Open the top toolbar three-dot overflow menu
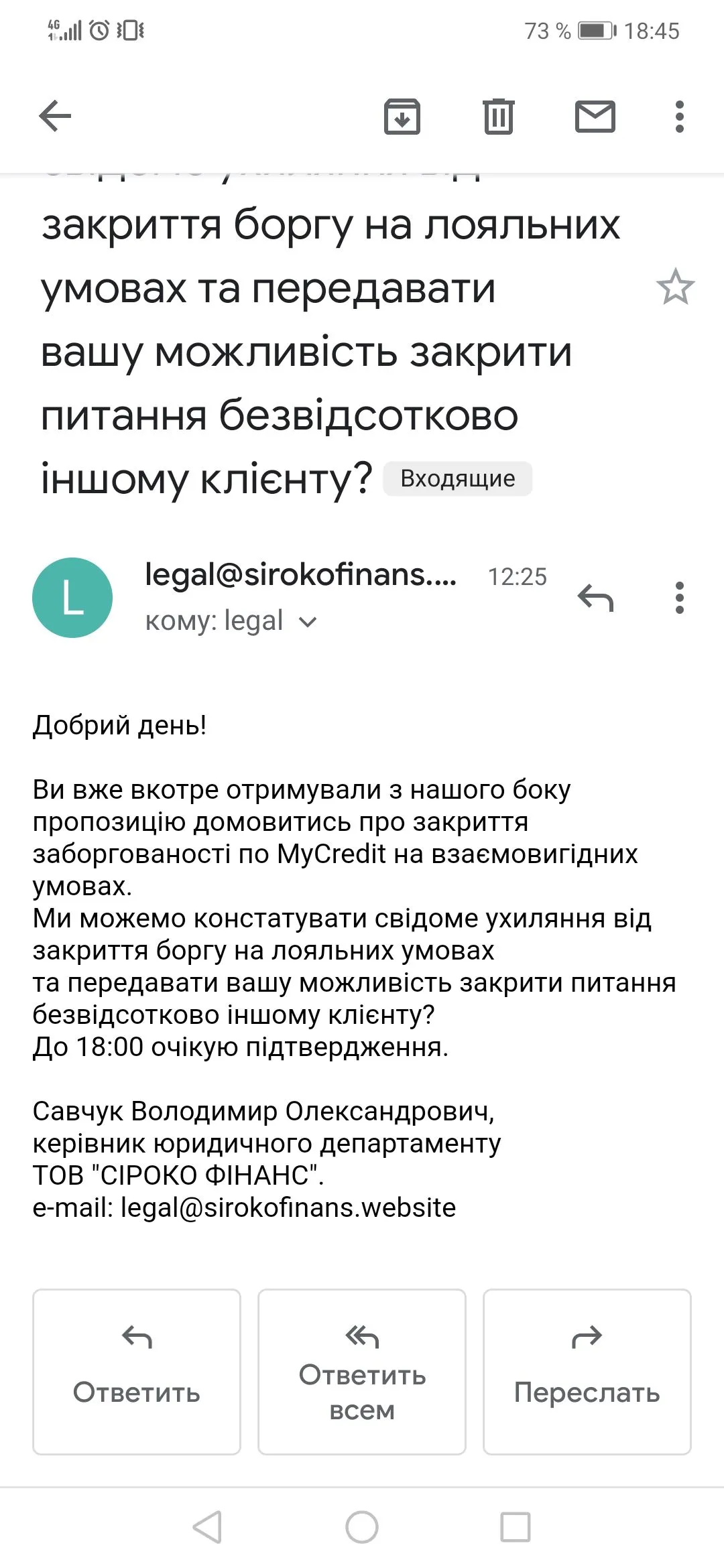The width and height of the screenshot is (724, 1568). pos(679,117)
